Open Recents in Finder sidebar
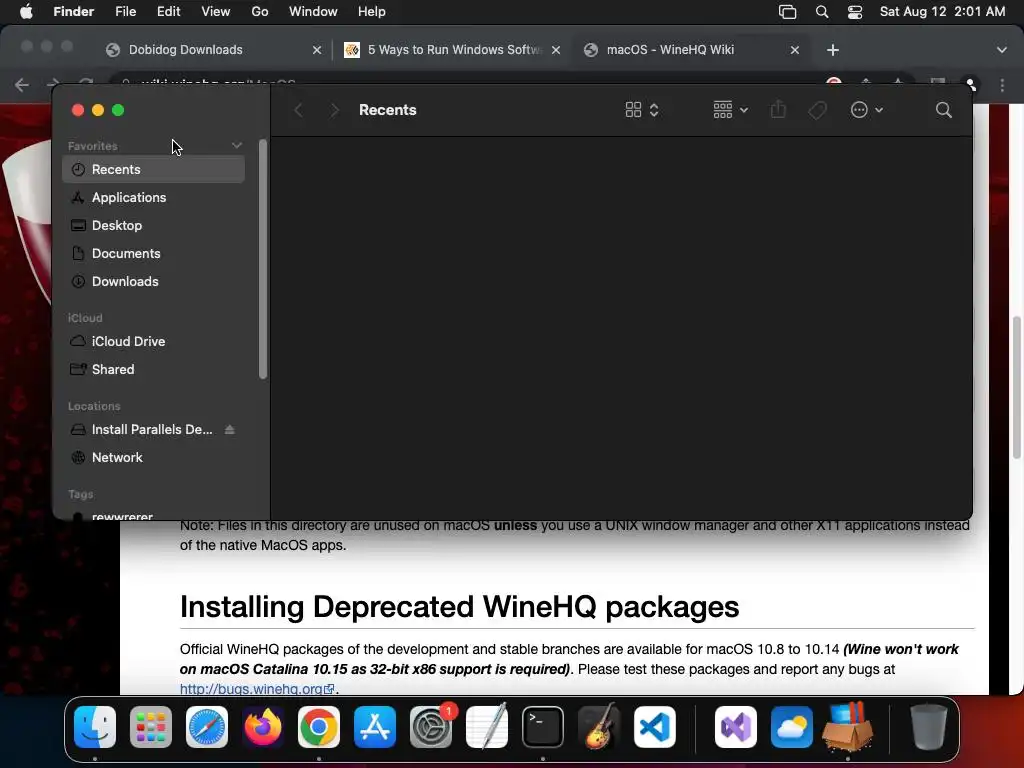This screenshot has height=768, width=1024. 153,169
